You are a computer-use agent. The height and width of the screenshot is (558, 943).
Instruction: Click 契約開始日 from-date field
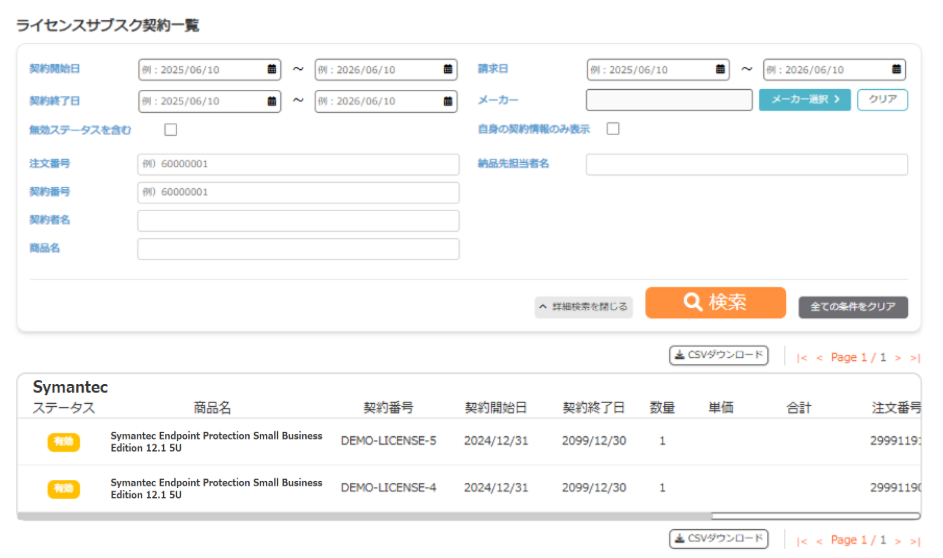coord(209,70)
